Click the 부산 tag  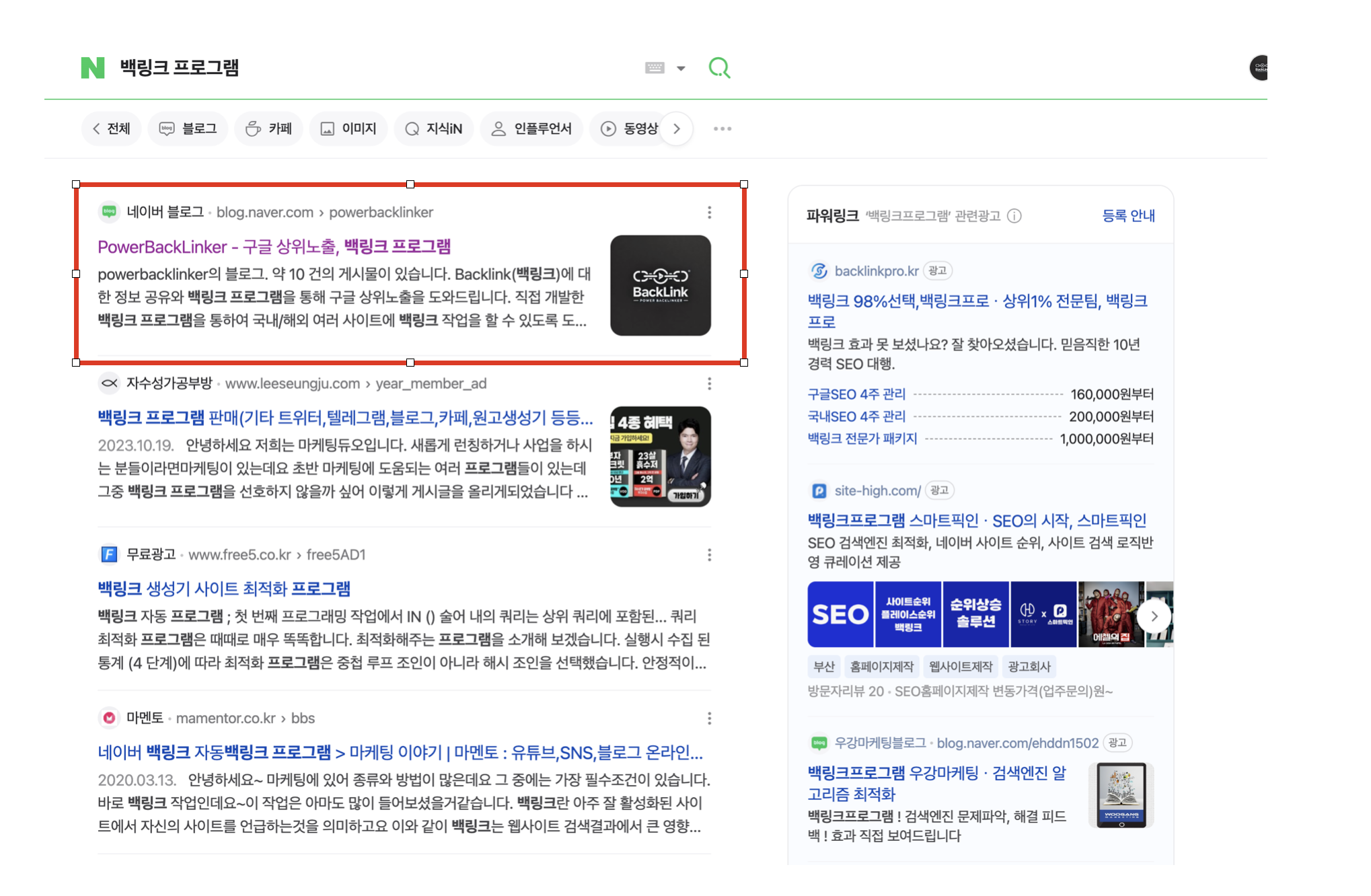[823, 667]
